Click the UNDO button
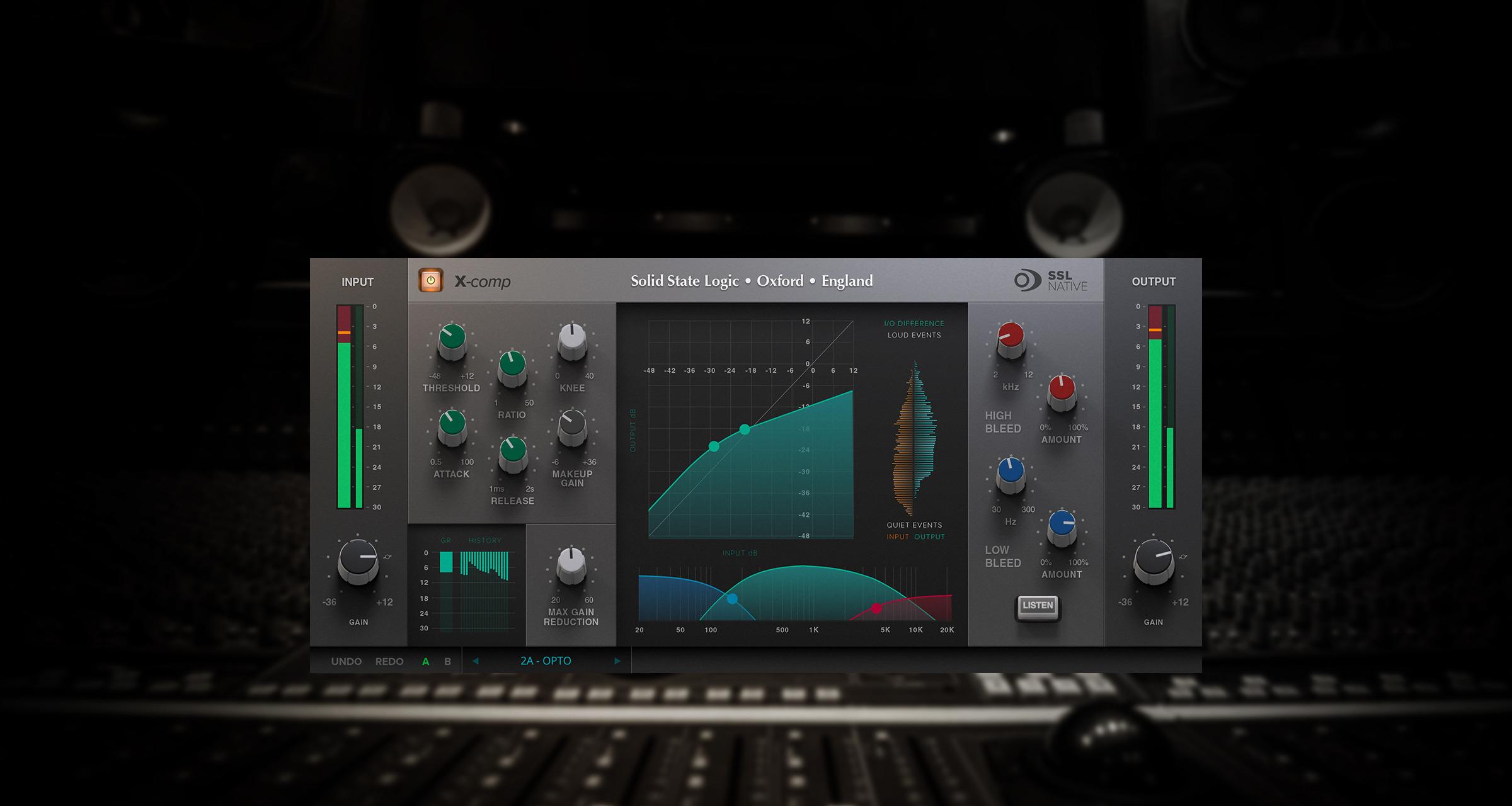 tap(346, 661)
